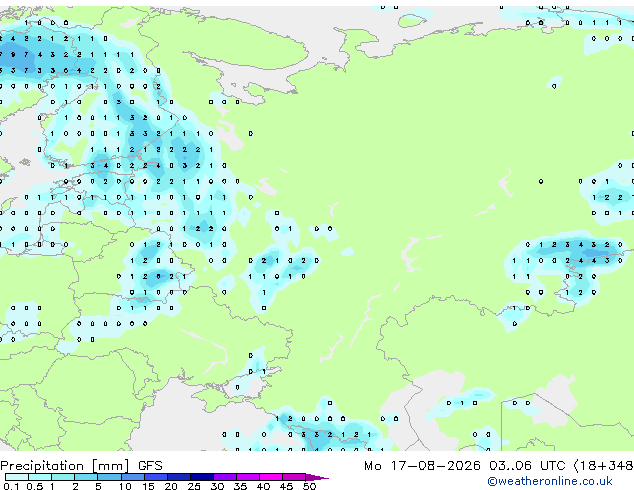Screen dimensions: 634x490
Task: Select the legend swatch between 15 and 20
Action: [156, 477]
